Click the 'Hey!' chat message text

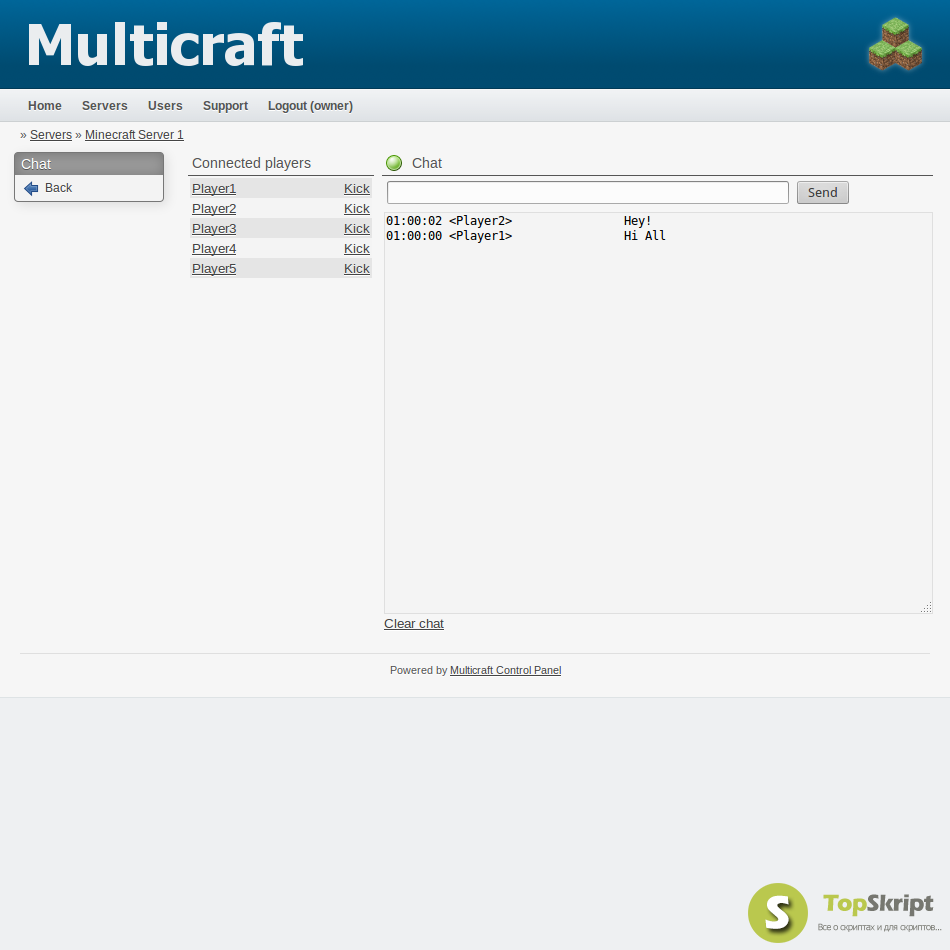click(637, 221)
